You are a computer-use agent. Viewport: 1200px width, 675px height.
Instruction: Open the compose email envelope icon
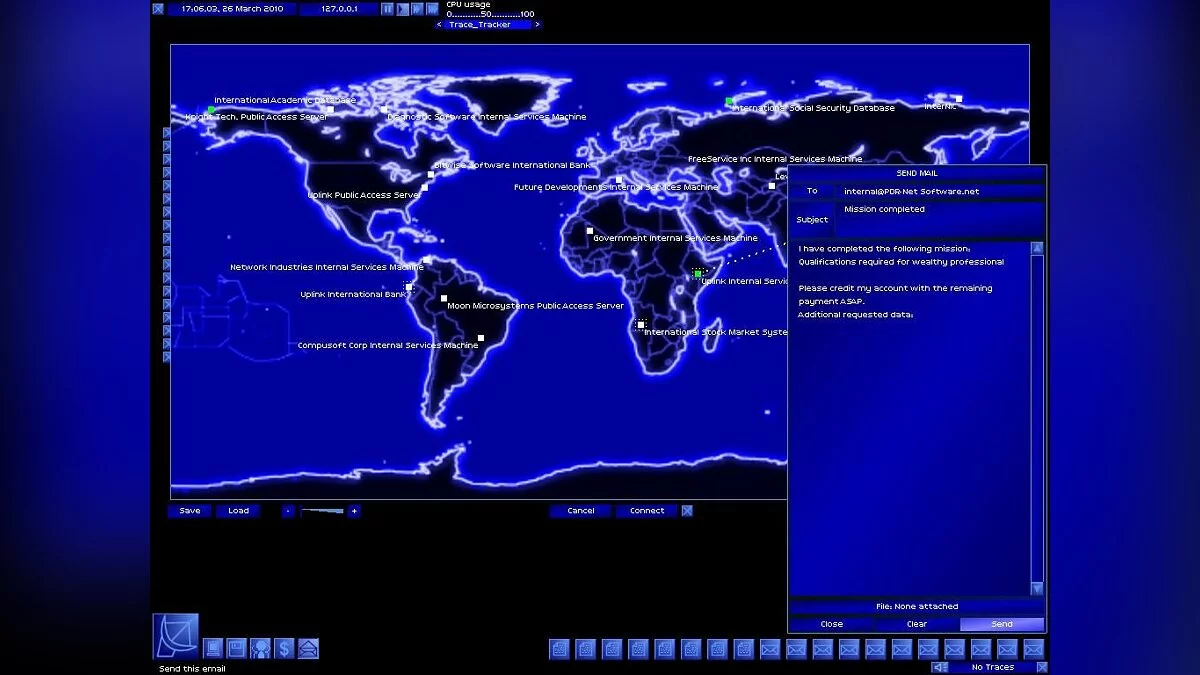coord(308,648)
